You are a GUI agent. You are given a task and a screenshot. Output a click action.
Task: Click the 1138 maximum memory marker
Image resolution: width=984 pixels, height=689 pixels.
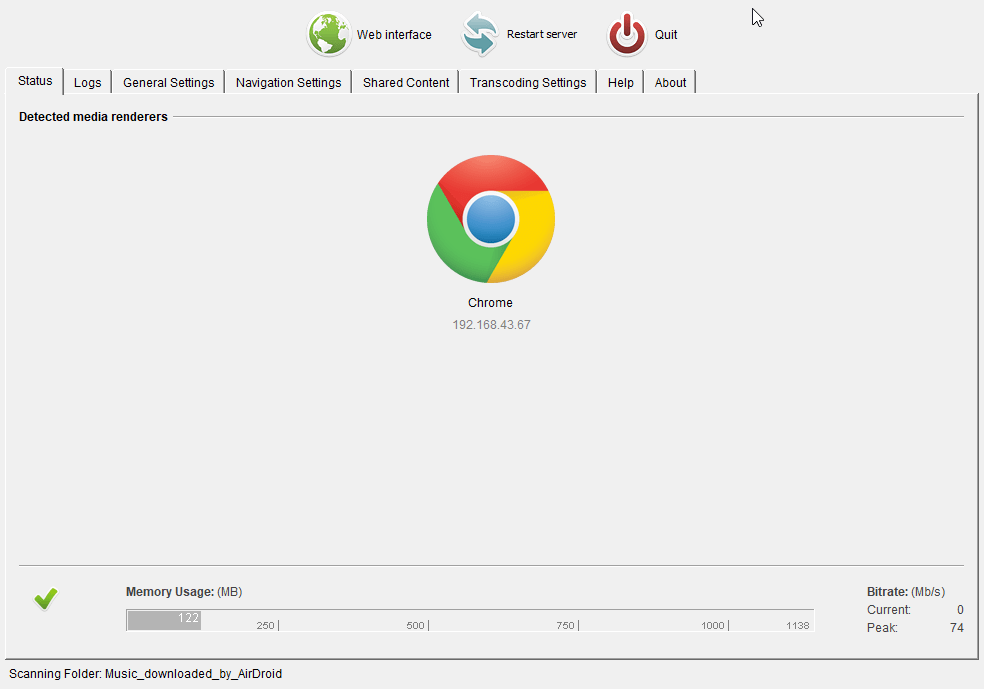[x=798, y=626]
